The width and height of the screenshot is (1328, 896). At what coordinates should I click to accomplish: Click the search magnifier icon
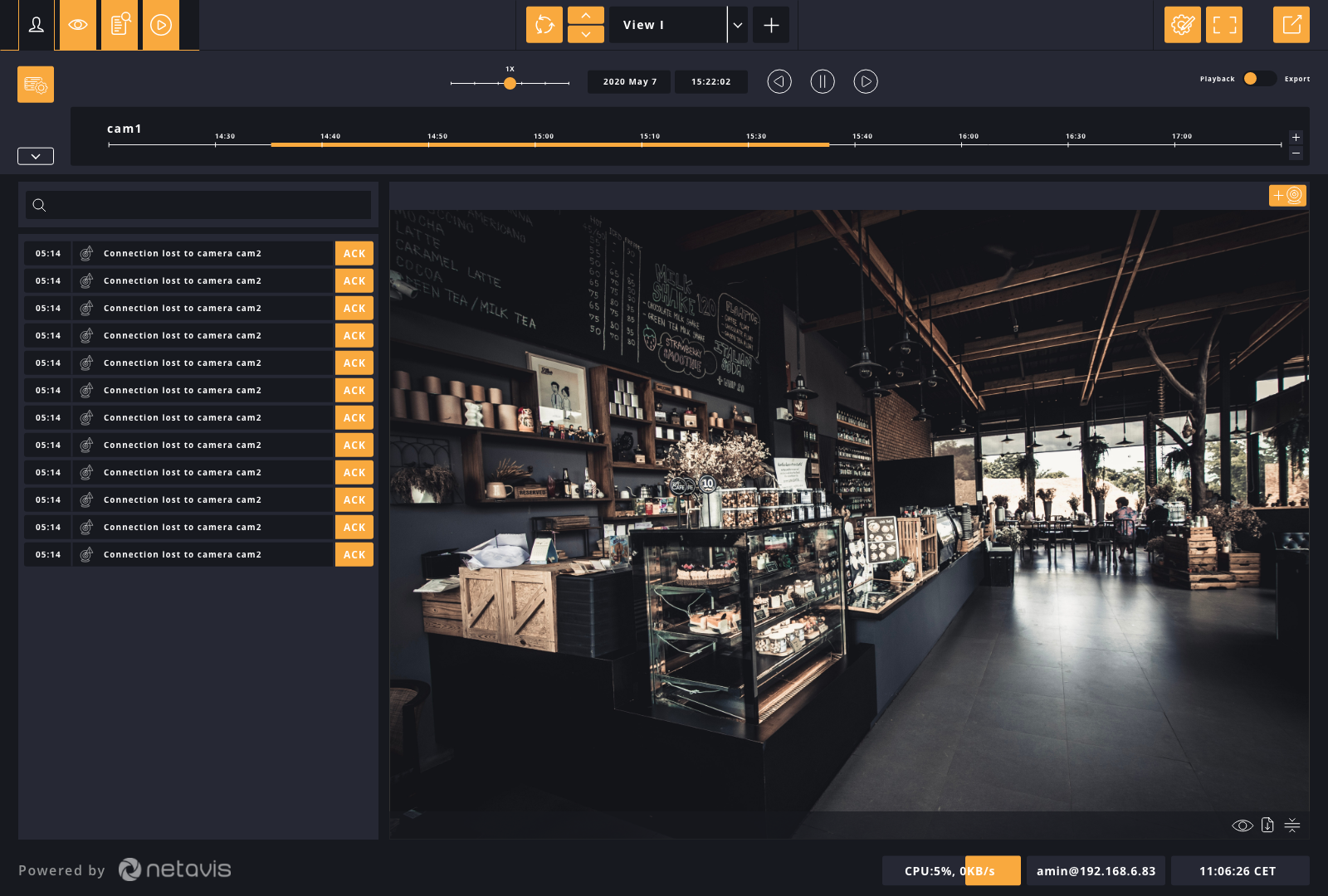39,205
